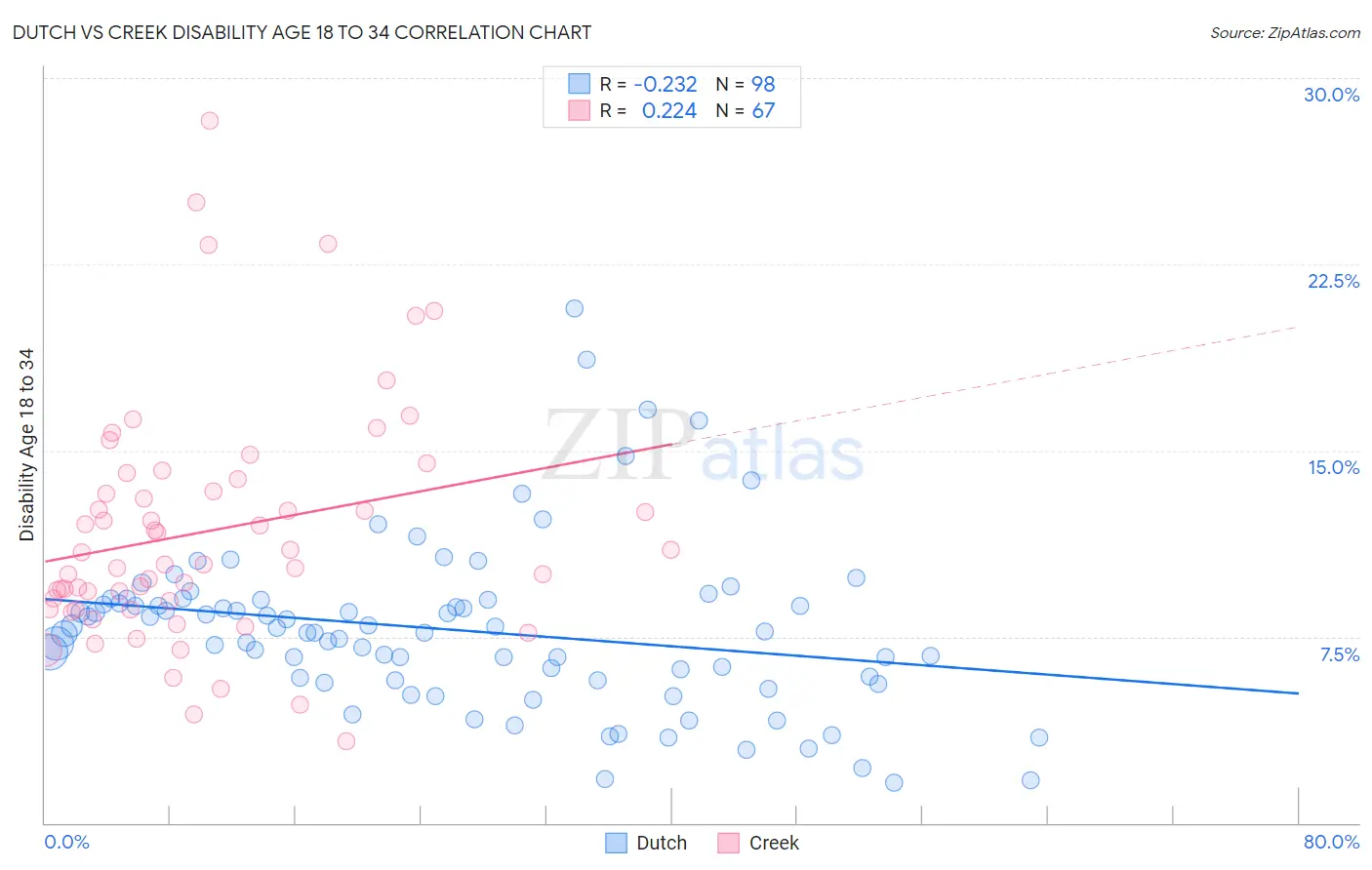1372x870 pixels.
Task: Select the 22.5% y-axis label
Action: 1333,281
